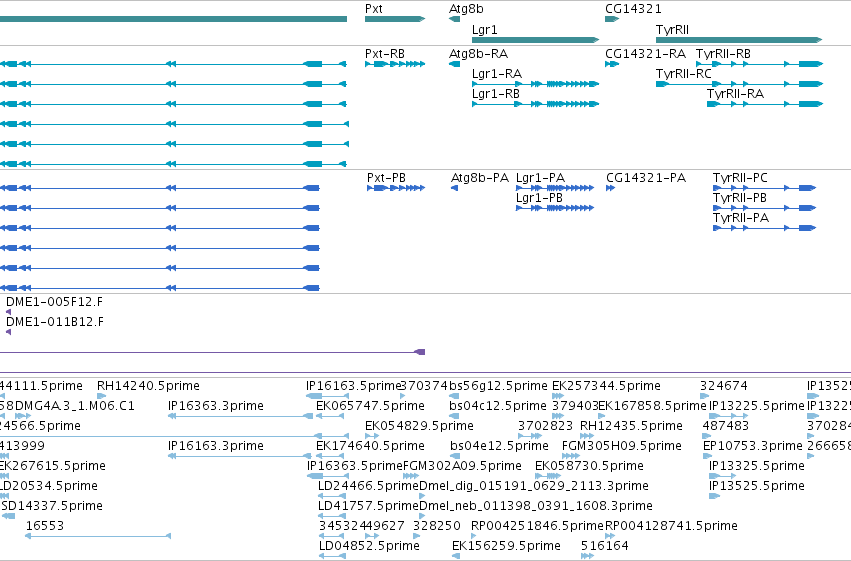This screenshot has height=561, width=851.
Task: Select the EK257344.5prime EST label
Action: 606,386
